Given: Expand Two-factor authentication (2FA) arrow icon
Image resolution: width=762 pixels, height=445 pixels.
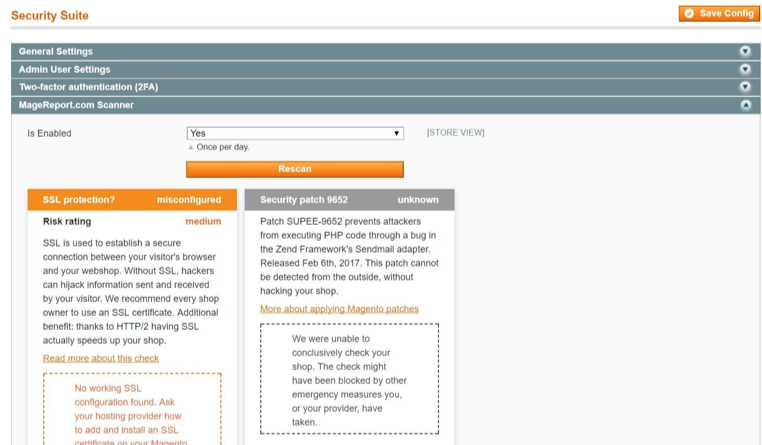Looking at the screenshot, I should (x=745, y=87).
